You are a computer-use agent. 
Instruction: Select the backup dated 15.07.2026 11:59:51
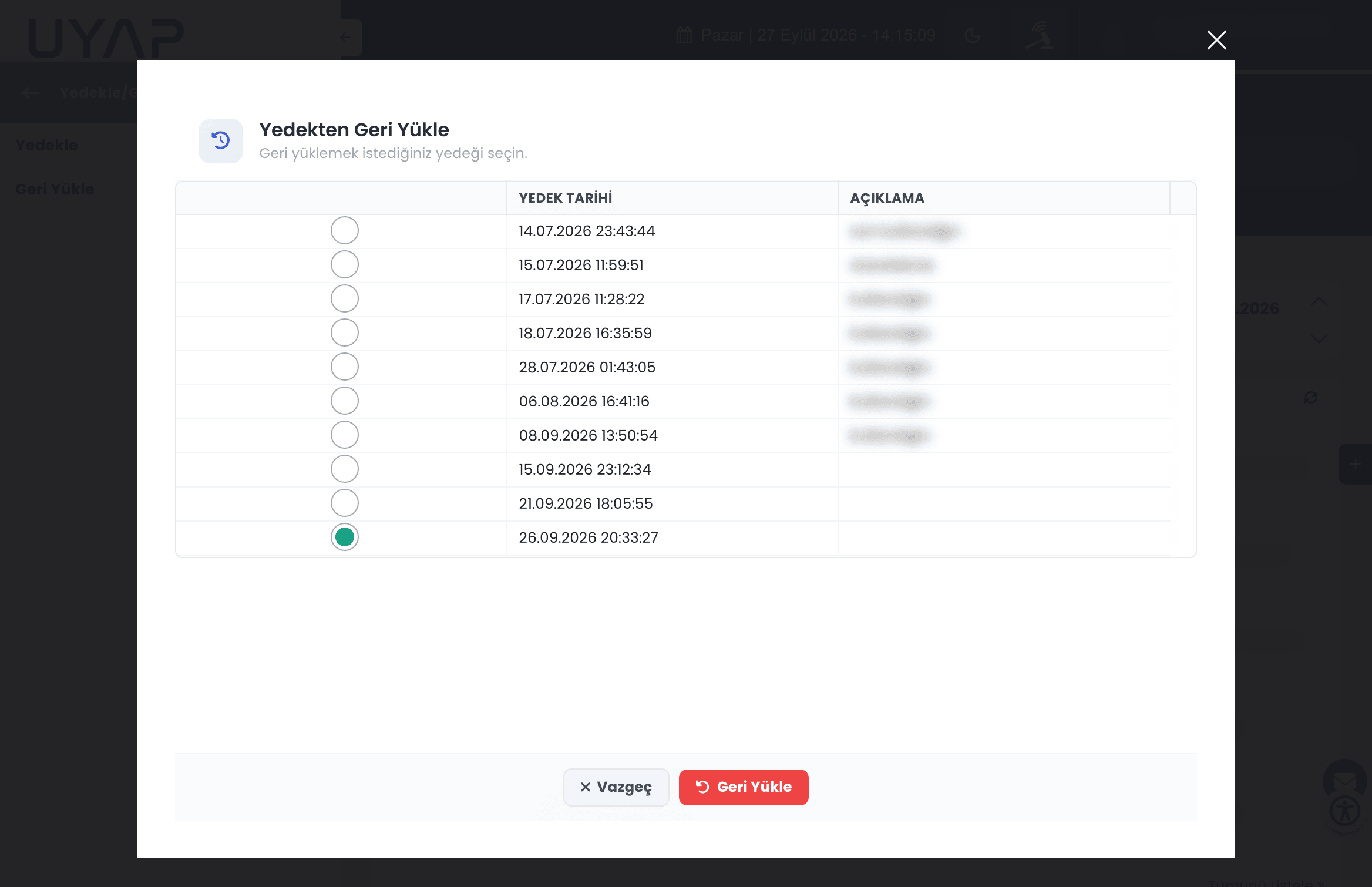[345, 264]
